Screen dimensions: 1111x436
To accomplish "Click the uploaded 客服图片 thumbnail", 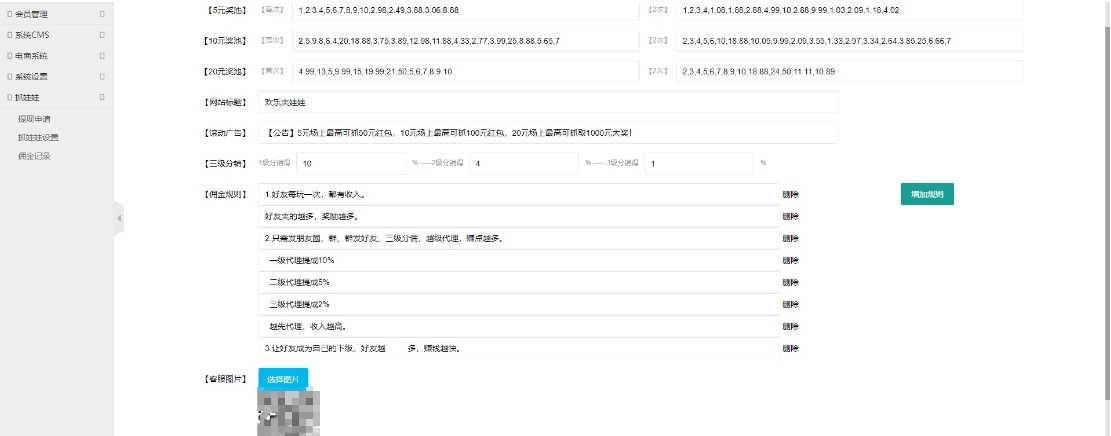I will click(289, 412).
